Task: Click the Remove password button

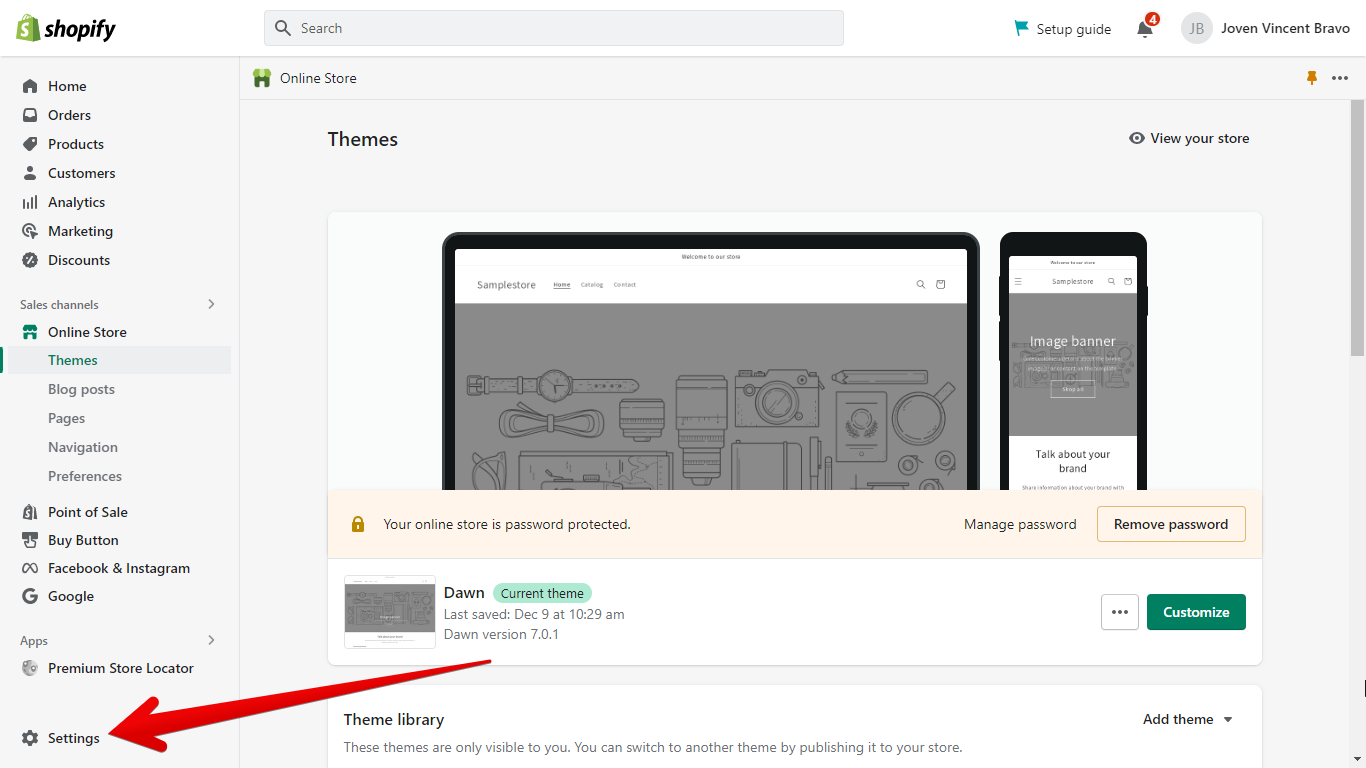Action: click(1171, 523)
